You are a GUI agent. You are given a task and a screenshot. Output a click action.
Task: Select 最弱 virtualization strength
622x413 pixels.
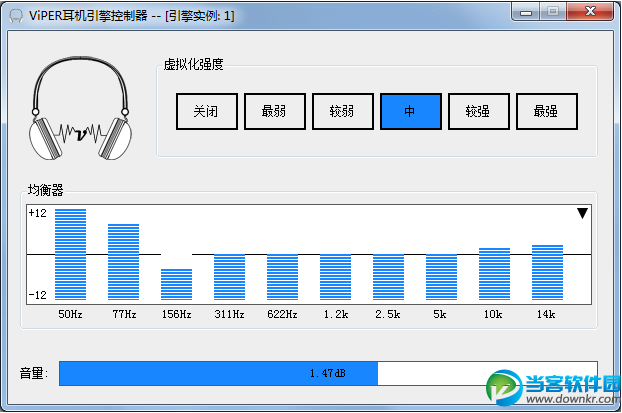[275, 111]
